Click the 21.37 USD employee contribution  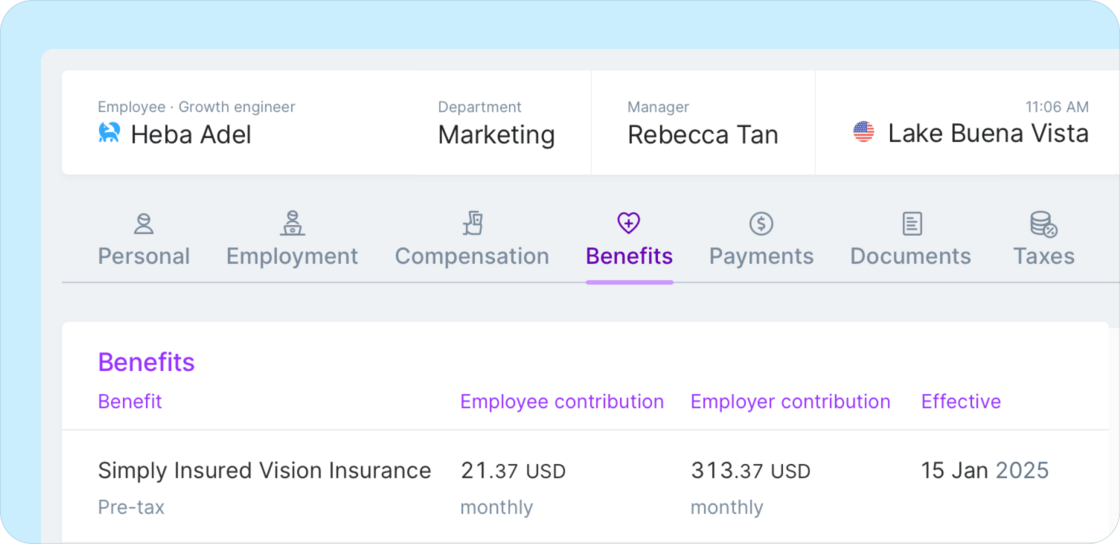coord(513,470)
